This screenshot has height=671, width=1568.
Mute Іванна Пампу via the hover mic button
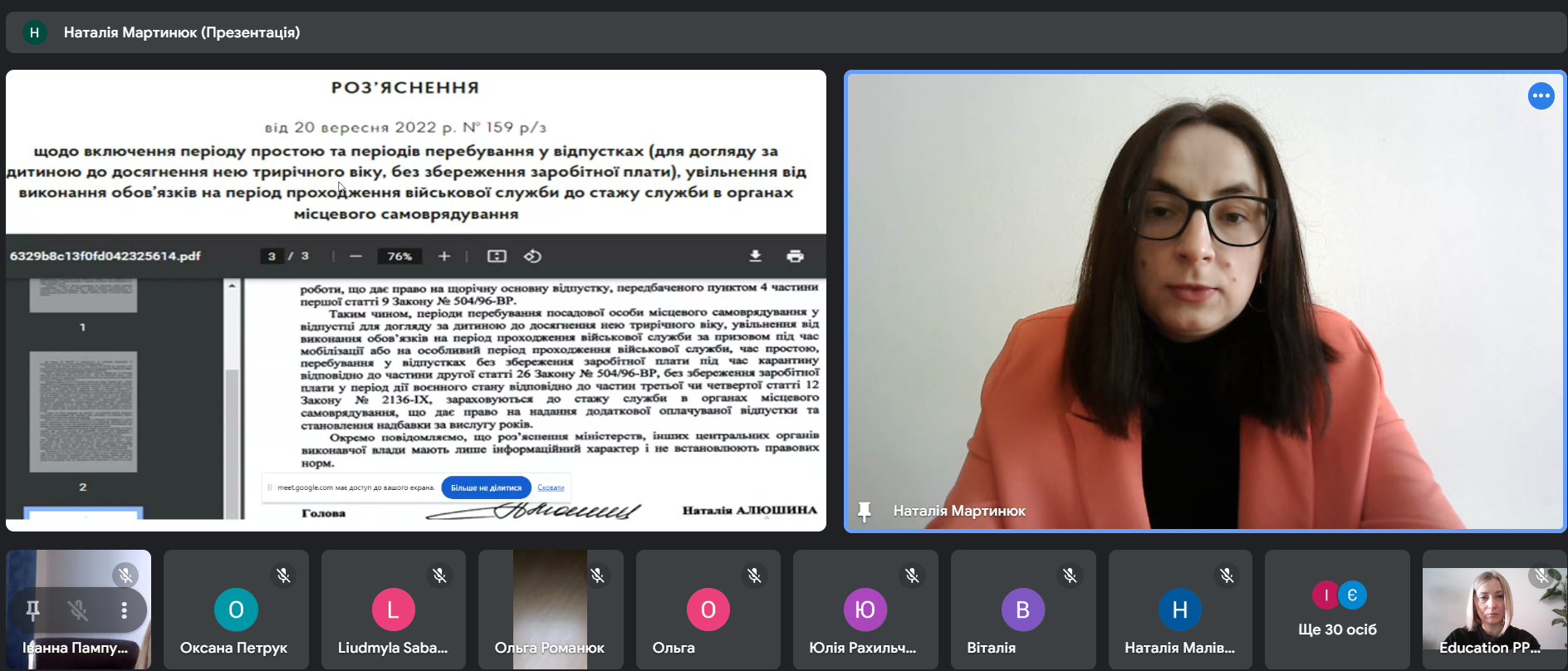[78, 610]
